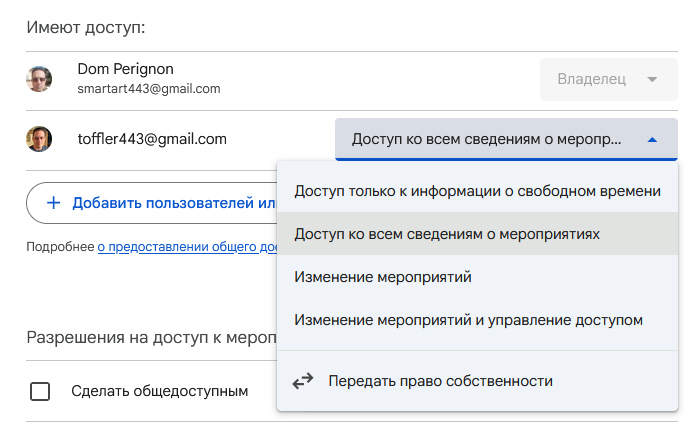Enable the 'Сделать общедоступным' checkbox
The width and height of the screenshot is (689, 424).
pos(40,391)
